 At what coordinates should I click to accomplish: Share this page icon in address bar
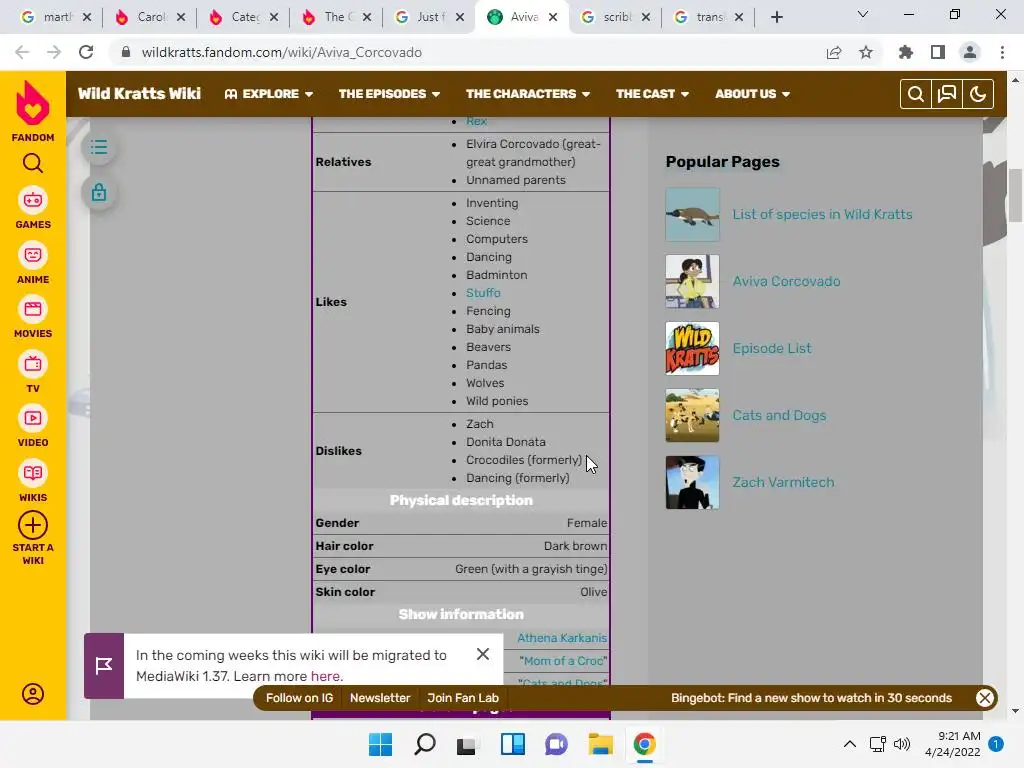[x=834, y=52]
